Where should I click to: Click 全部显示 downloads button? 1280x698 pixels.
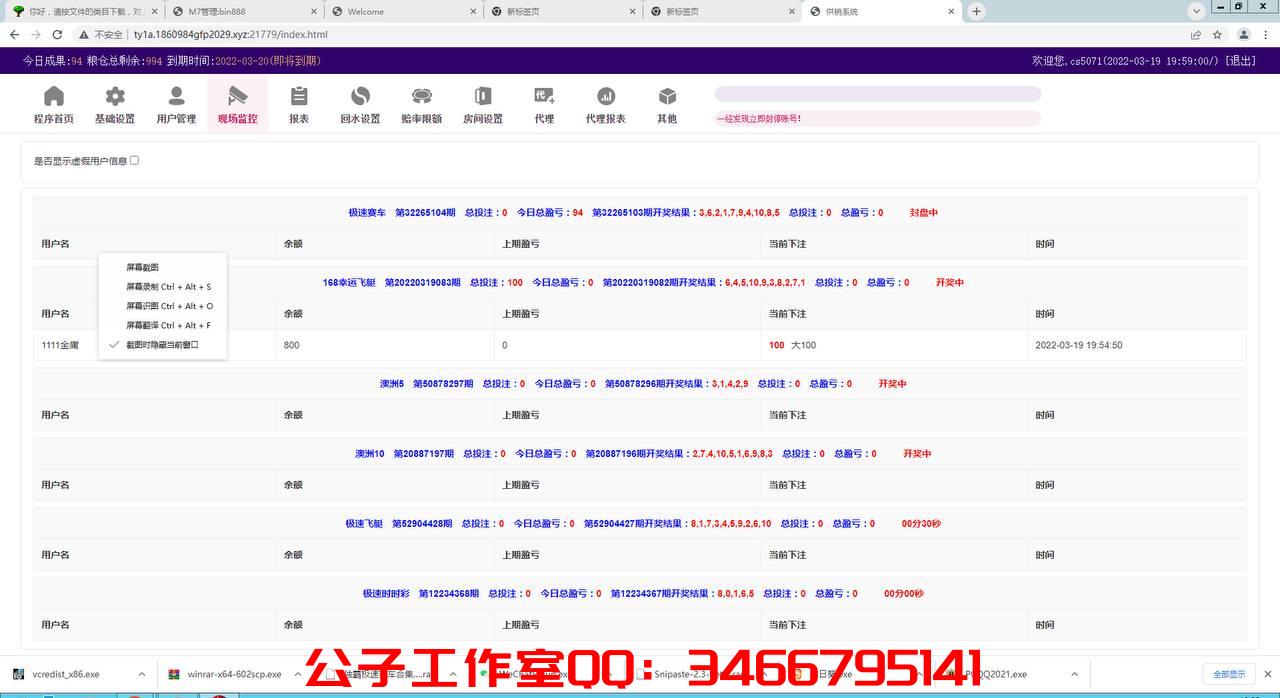point(1229,674)
